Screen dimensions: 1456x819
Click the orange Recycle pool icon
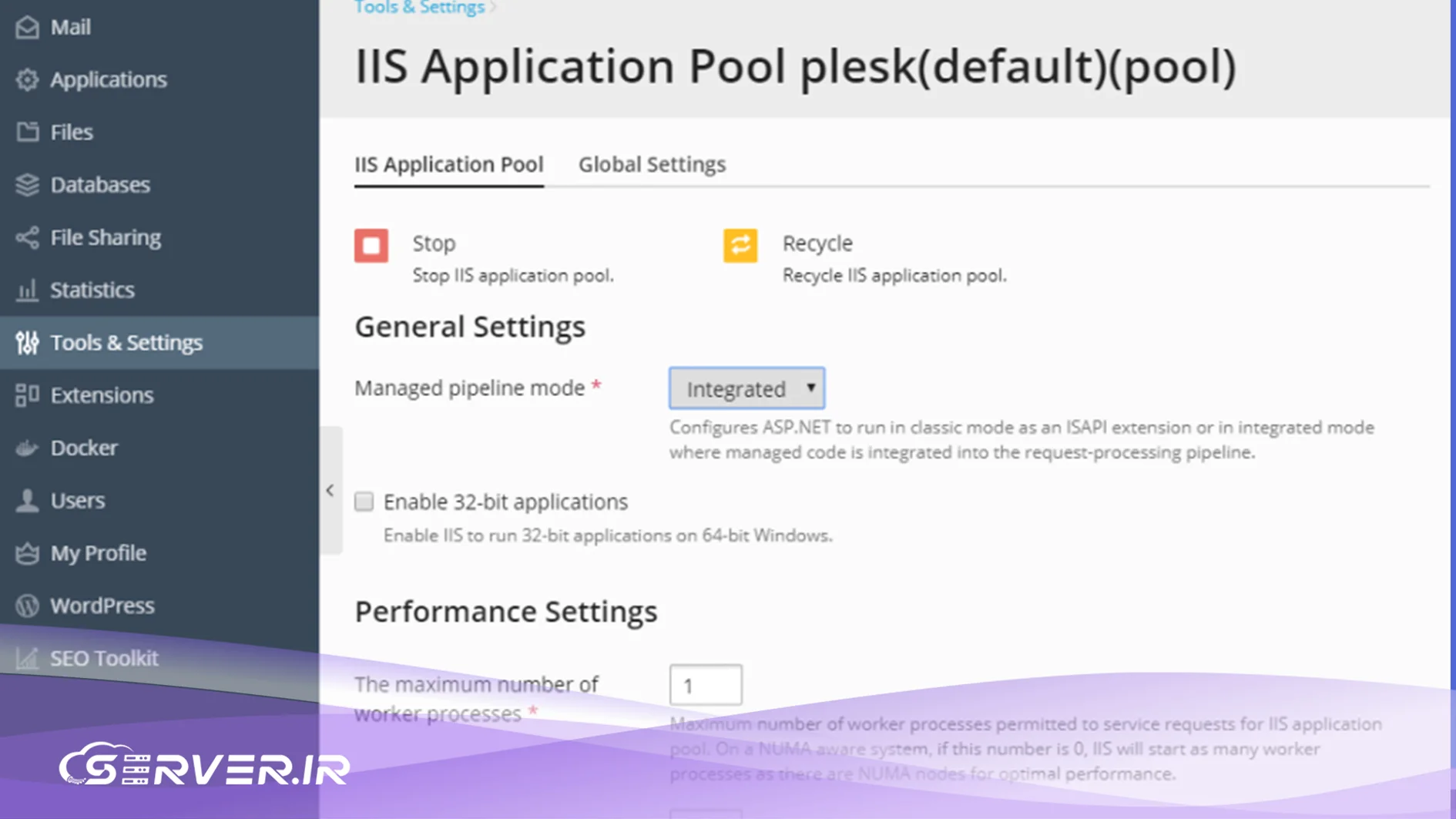tap(740, 246)
